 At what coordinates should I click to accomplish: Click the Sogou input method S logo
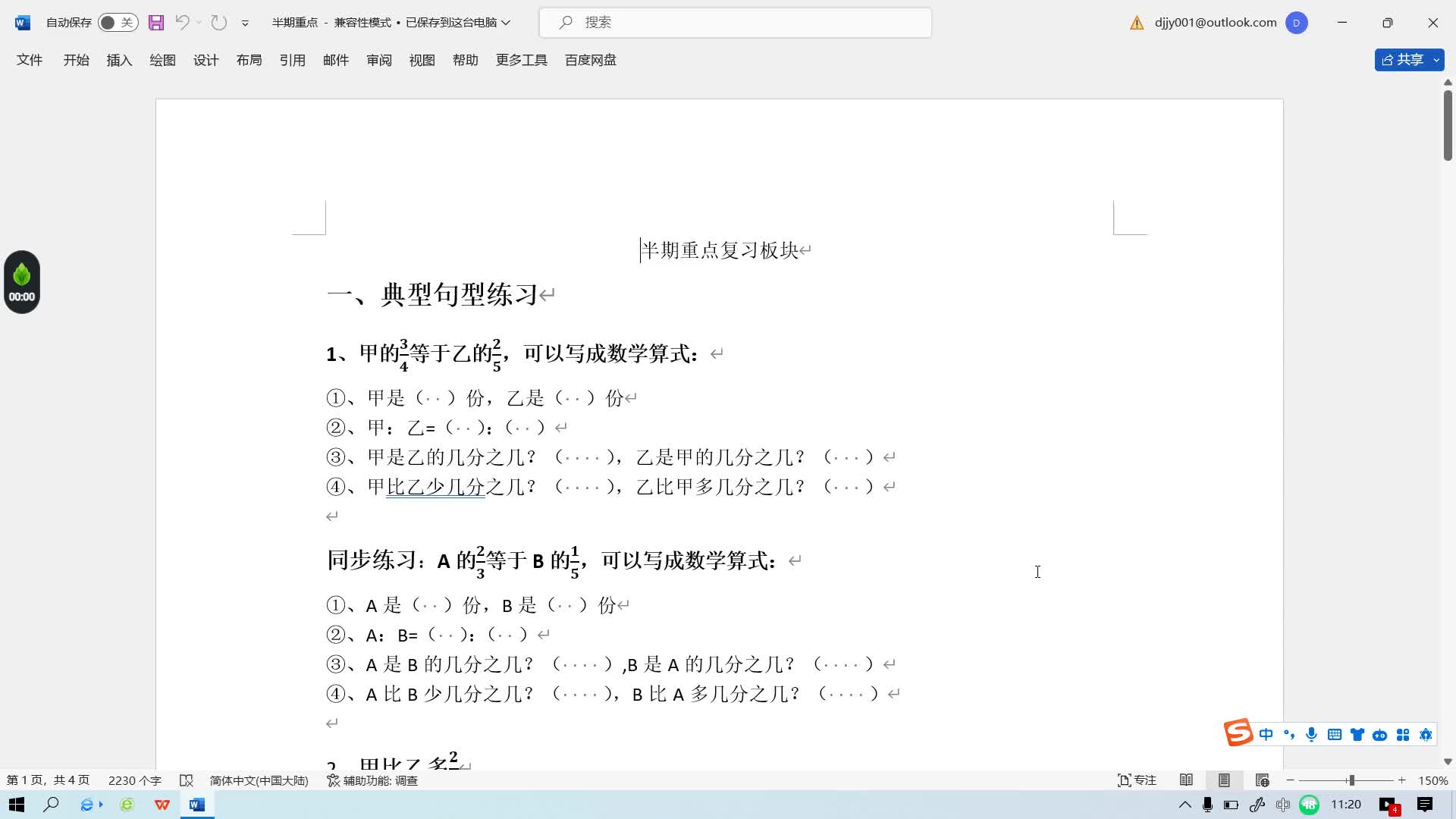[x=1238, y=733]
